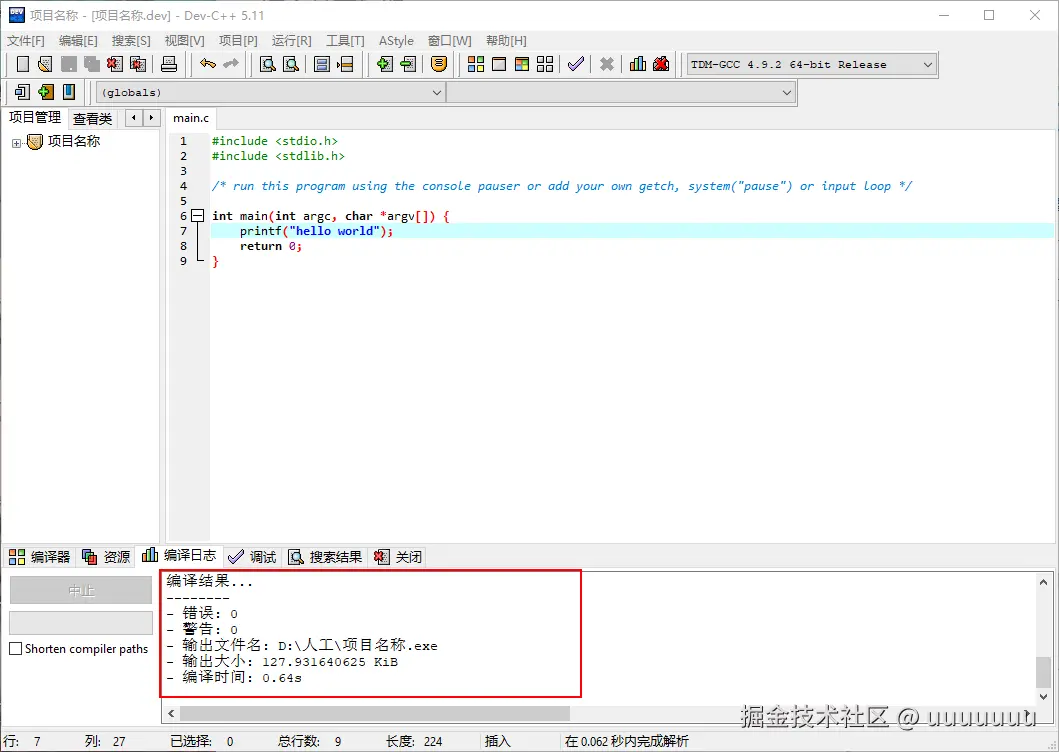Image resolution: width=1059 pixels, height=752 pixels.
Task: Select the 编译日志 bottom tab
Action: (180, 555)
